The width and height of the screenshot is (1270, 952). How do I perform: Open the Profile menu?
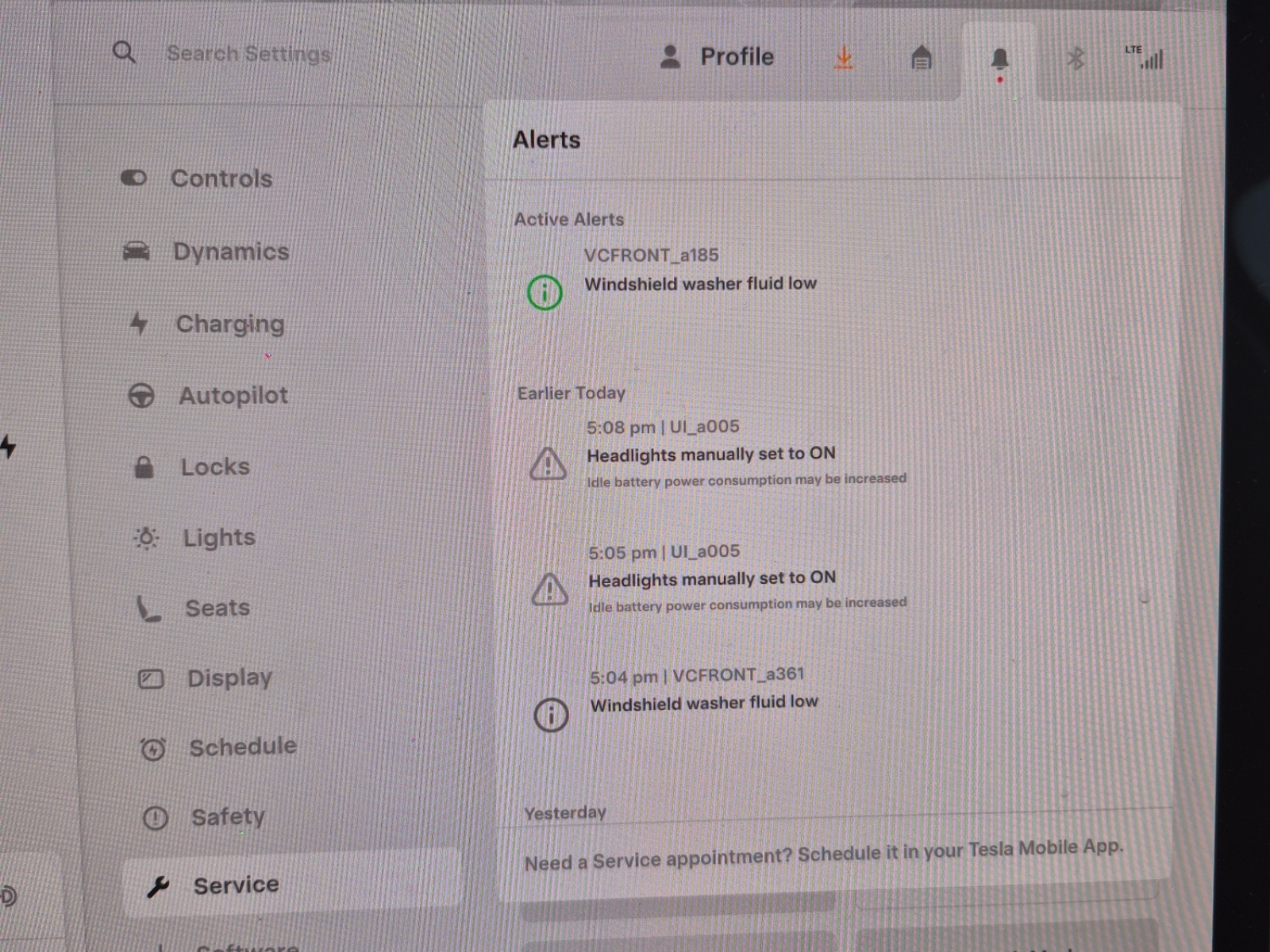pos(717,57)
